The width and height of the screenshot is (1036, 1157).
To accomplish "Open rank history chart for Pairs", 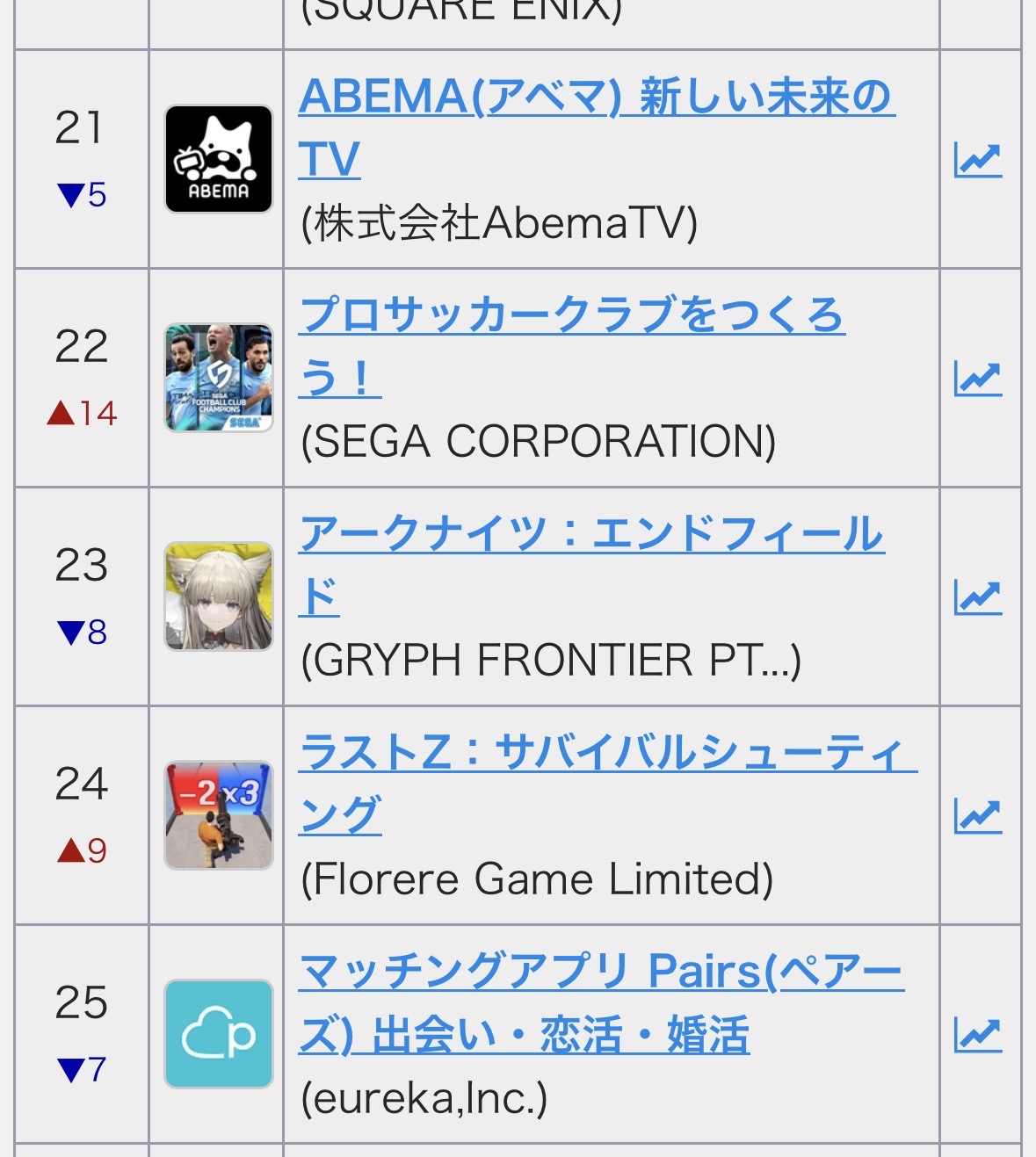I will coord(977,1035).
